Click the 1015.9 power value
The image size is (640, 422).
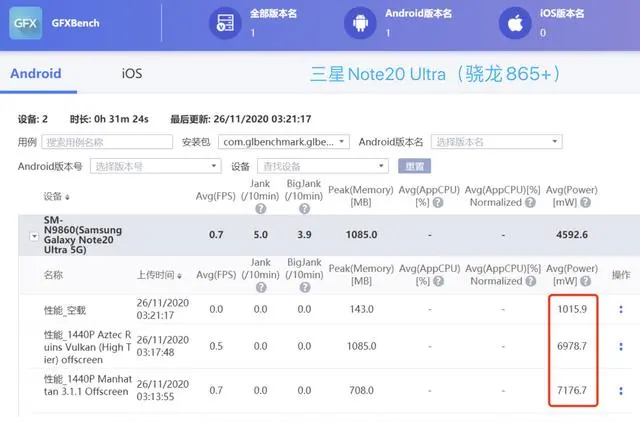click(572, 309)
